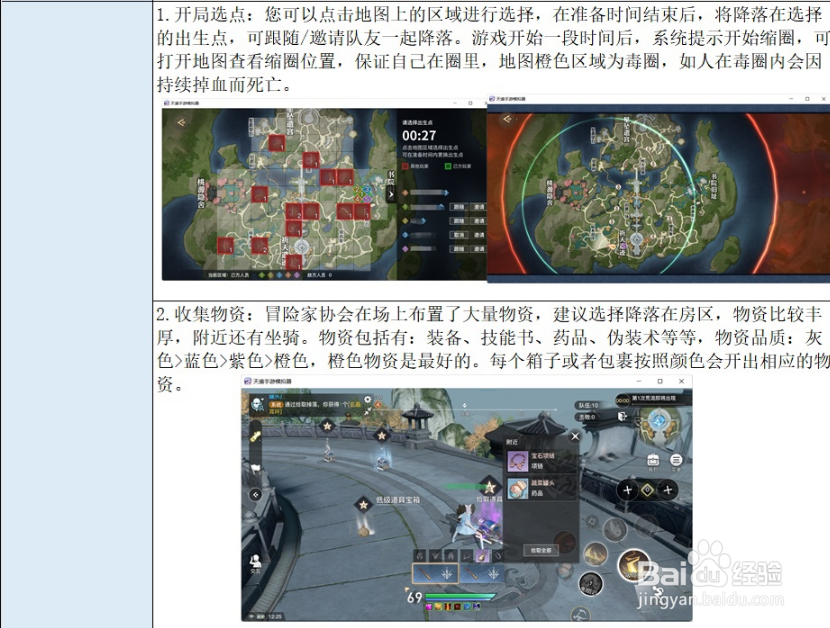Click the green 己方玩家 legend square
Screen dimensions: 830x628
[448, 166]
